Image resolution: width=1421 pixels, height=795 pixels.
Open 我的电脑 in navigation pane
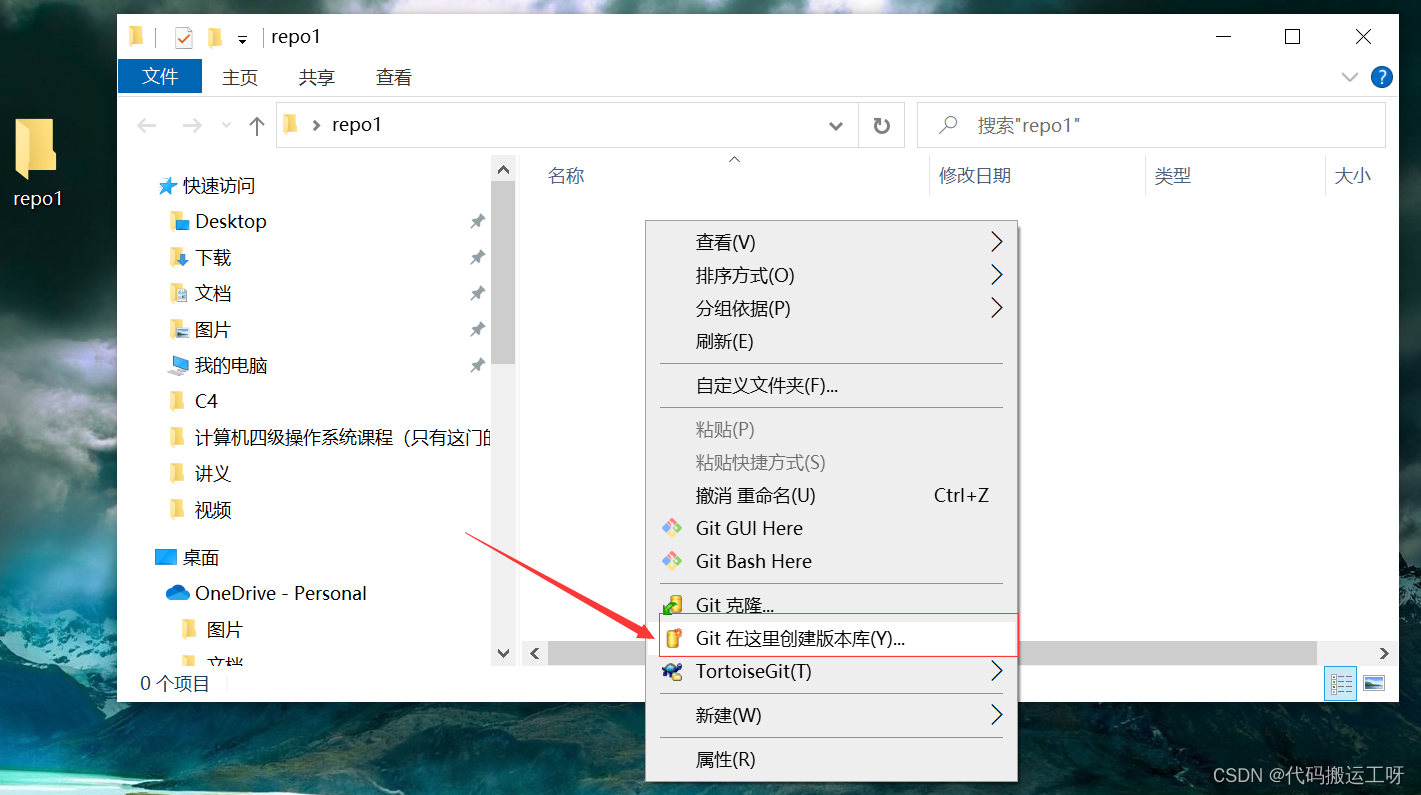pyautogui.click(x=231, y=365)
